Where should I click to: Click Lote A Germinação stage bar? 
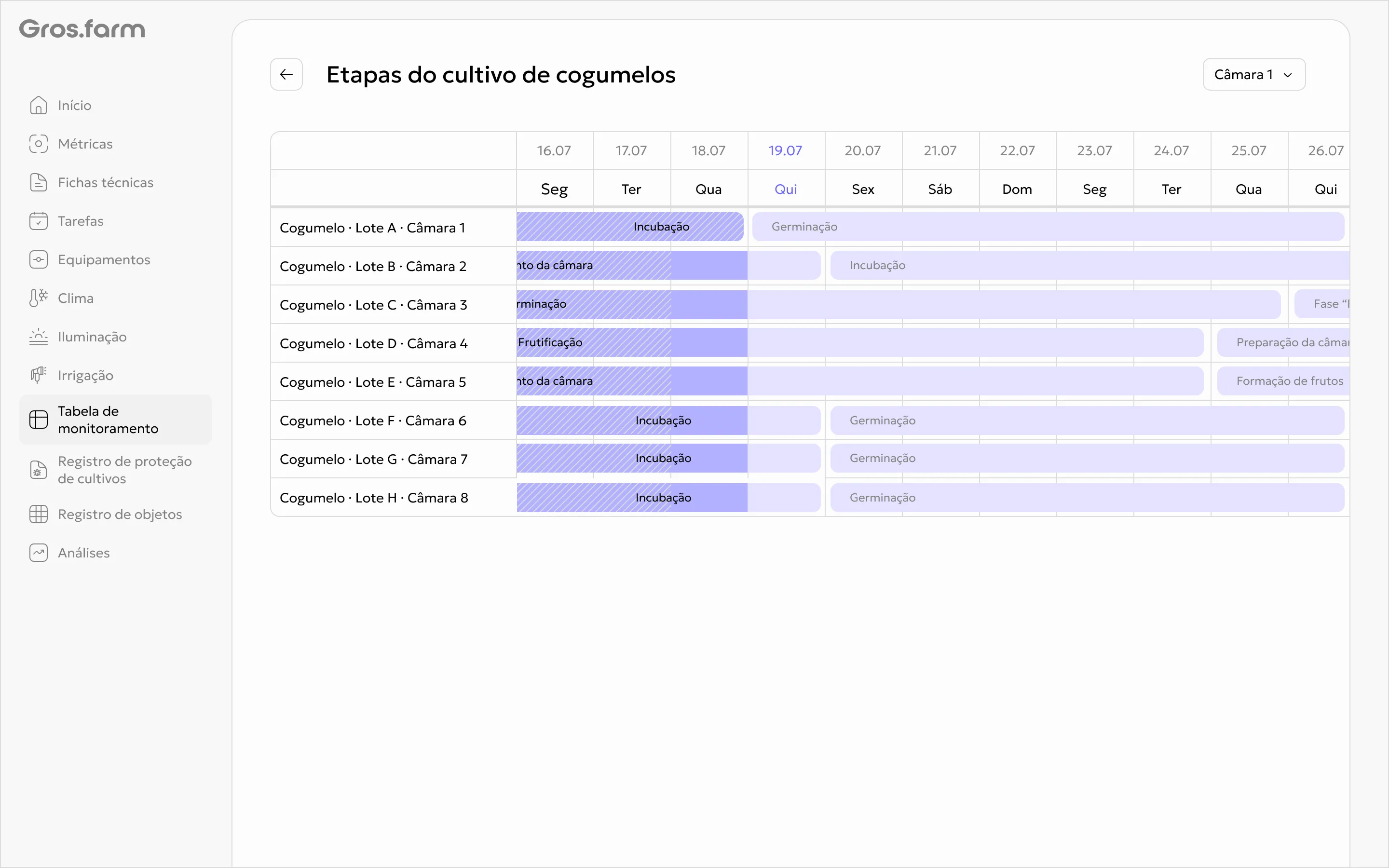coord(1048,227)
